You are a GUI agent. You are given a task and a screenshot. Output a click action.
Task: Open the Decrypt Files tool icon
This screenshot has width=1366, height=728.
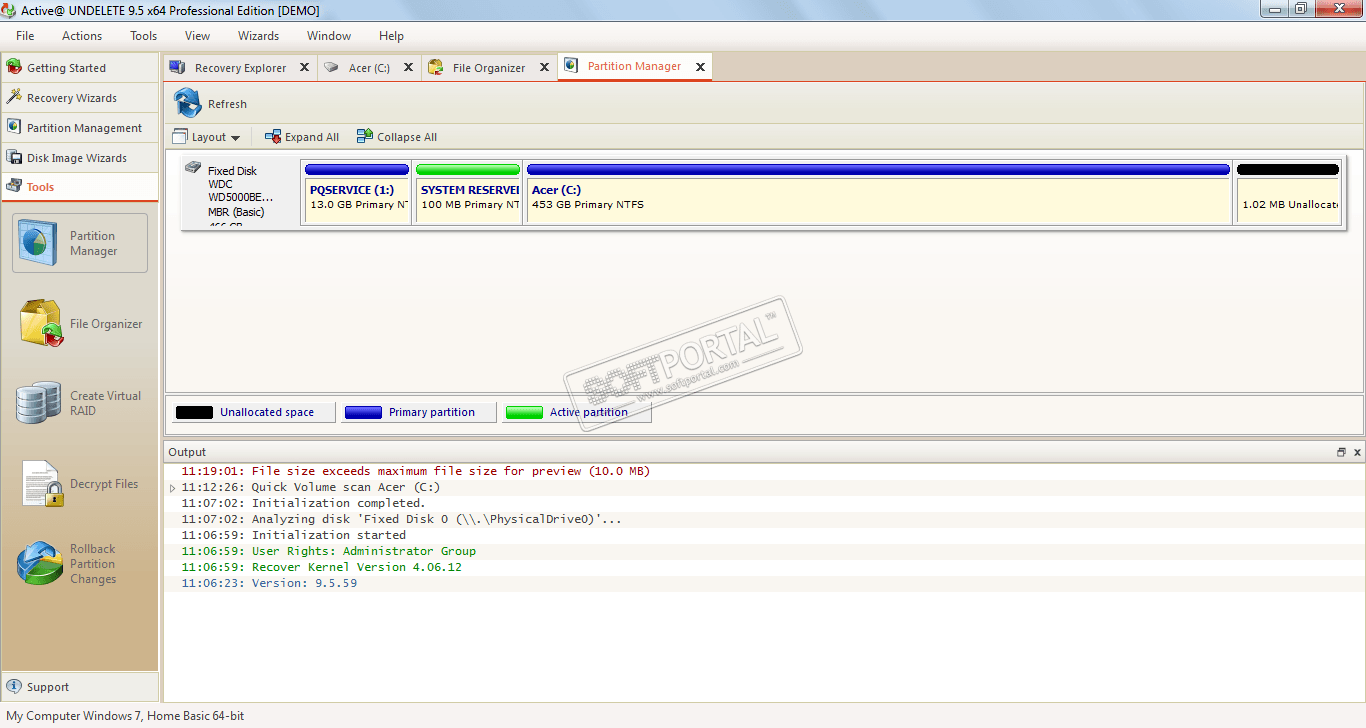click(x=41, y=484)
